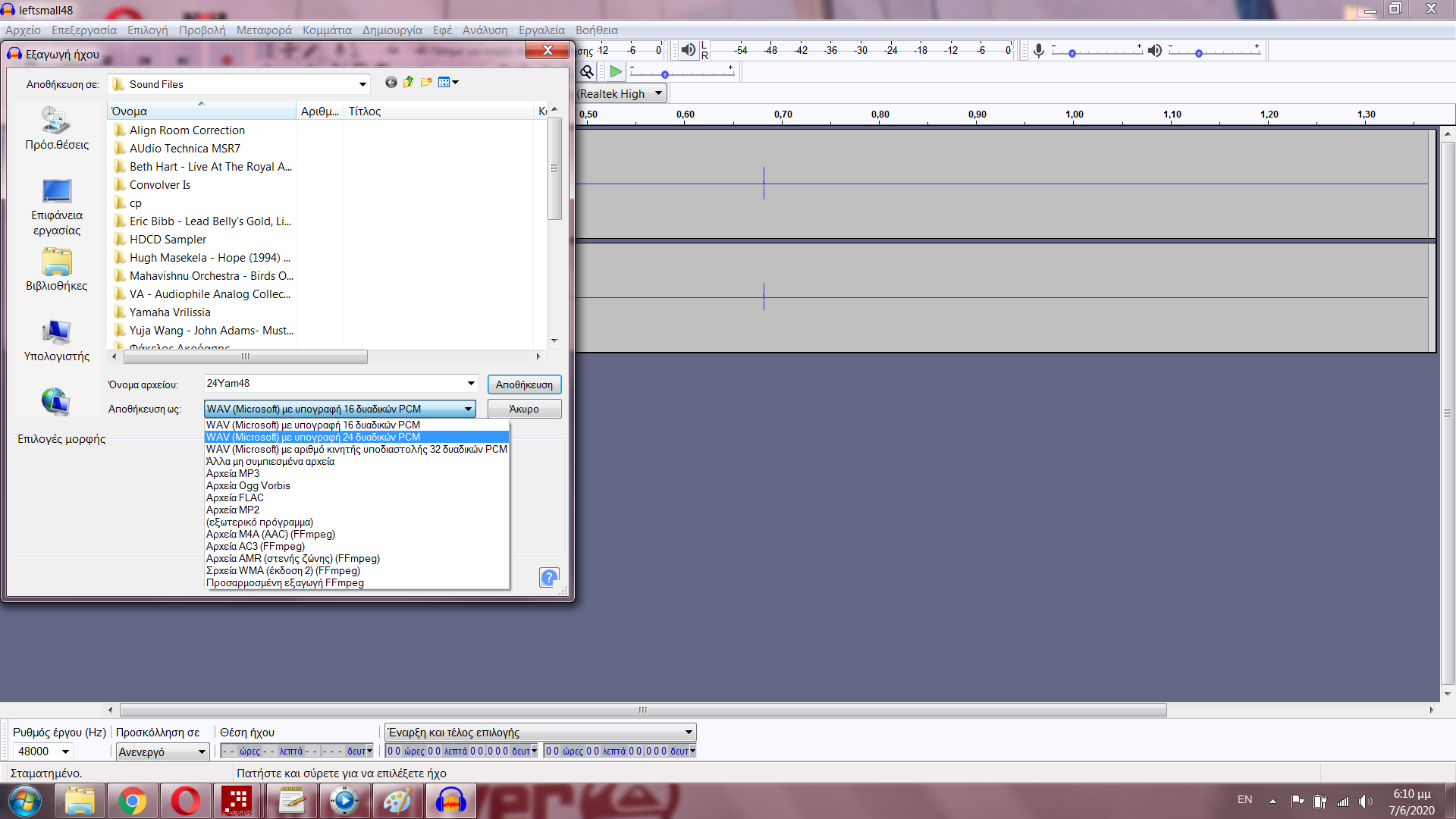Screen dimensions: 1456x819
Task: Create new folder icon in dialog
Action: point(426,83)
